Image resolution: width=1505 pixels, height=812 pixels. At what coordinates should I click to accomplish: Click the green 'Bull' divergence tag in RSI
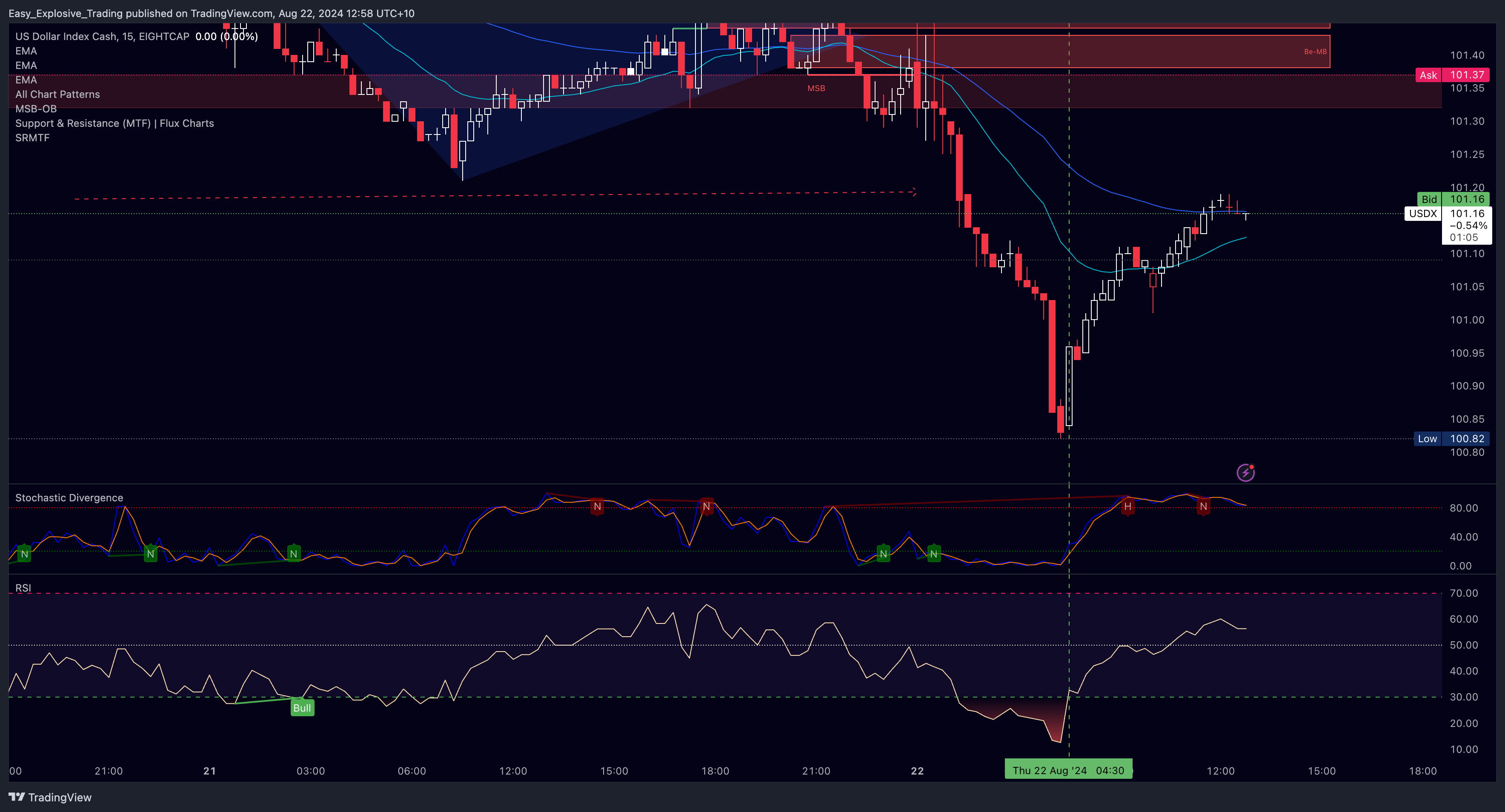click(302, 708)
